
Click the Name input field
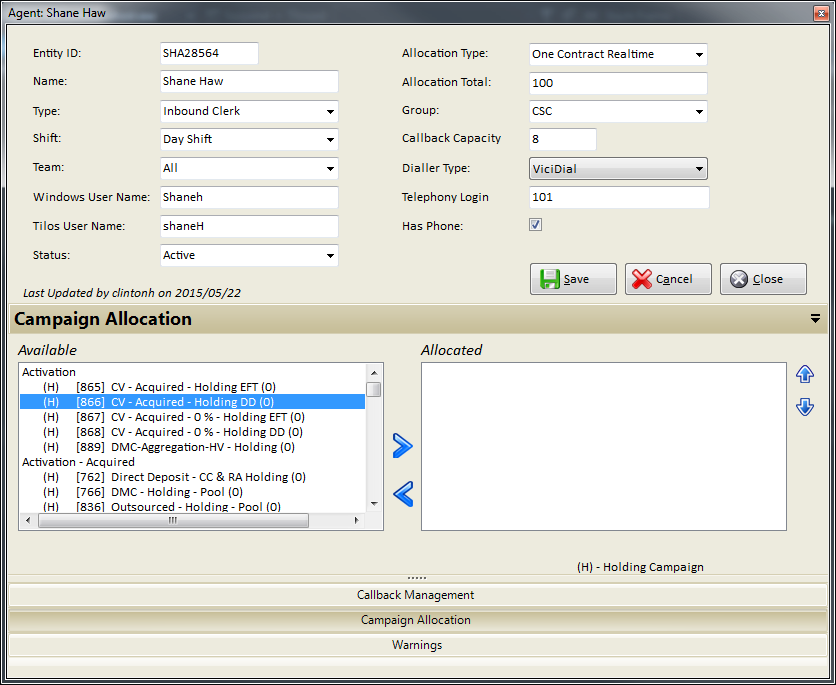(x=249, y=82)
